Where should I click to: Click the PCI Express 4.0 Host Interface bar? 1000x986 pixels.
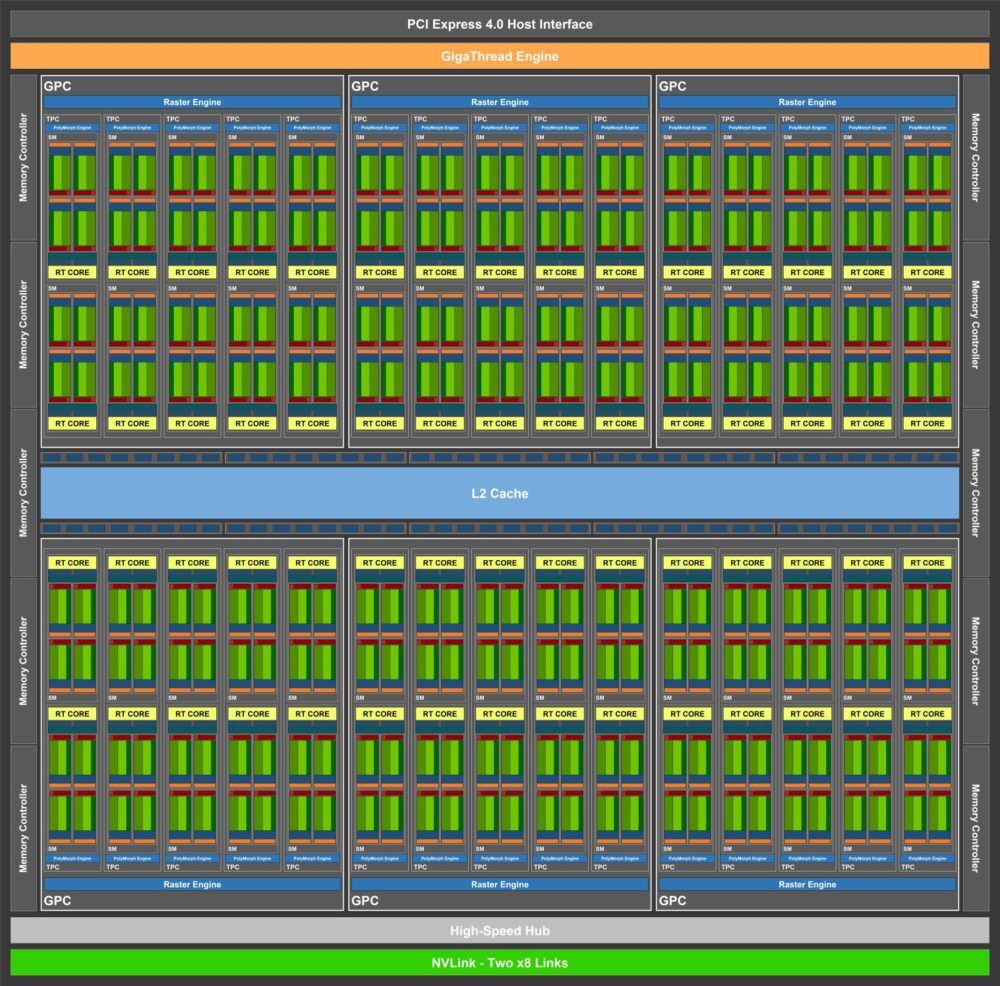click(x=499, y=24)
